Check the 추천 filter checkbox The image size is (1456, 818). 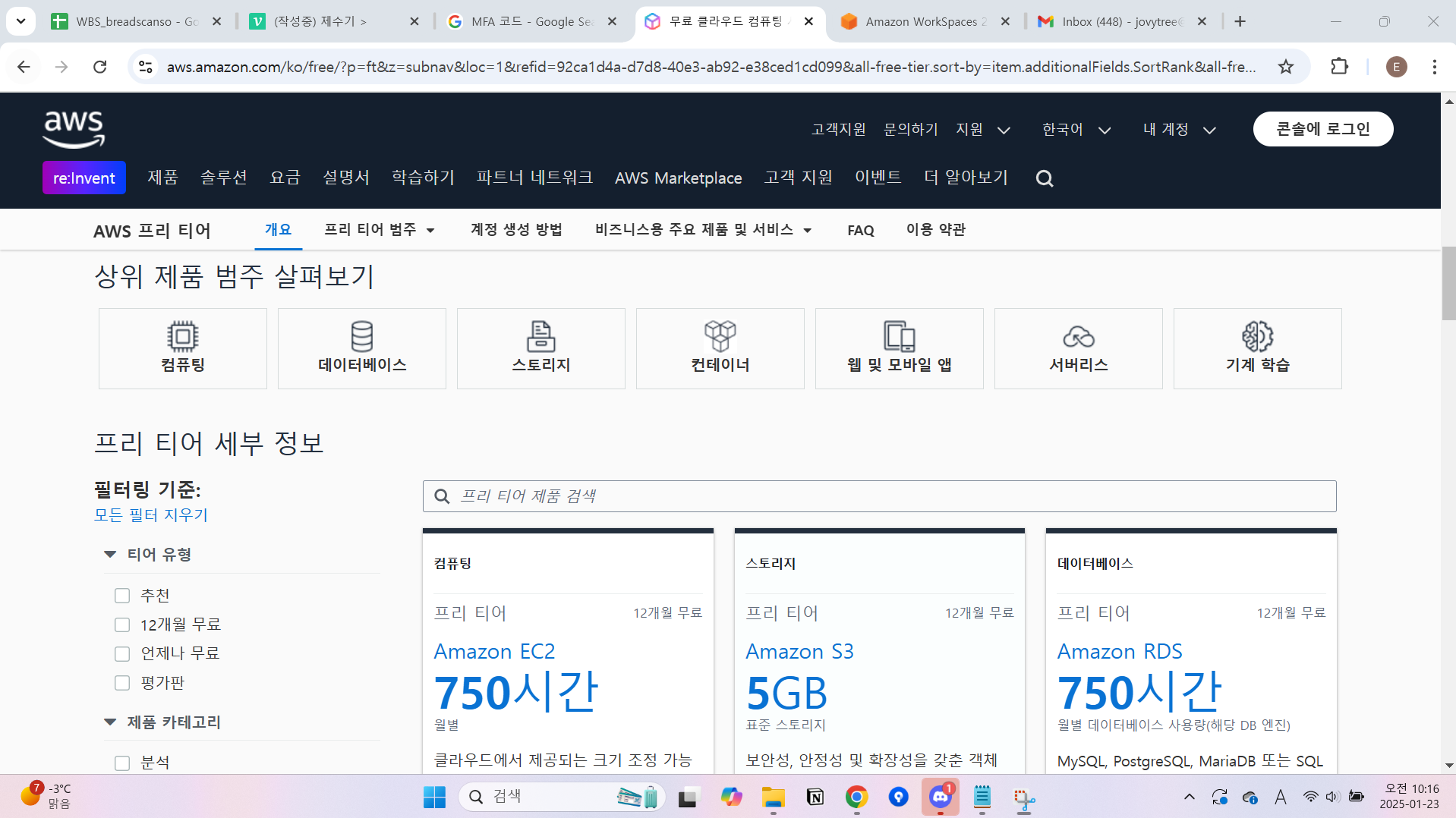coord(122,596)
